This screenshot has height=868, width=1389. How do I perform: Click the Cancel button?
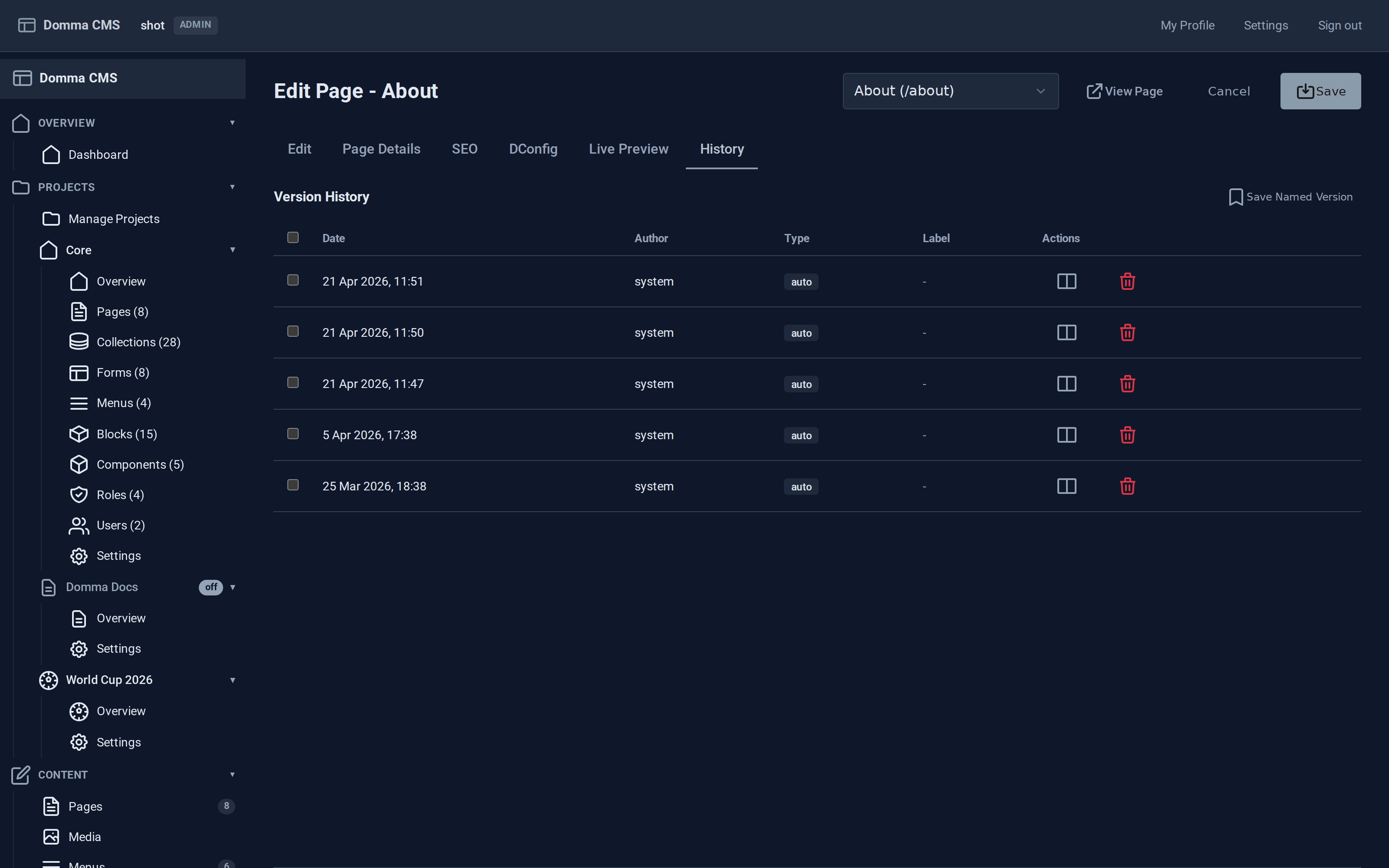1228,91
